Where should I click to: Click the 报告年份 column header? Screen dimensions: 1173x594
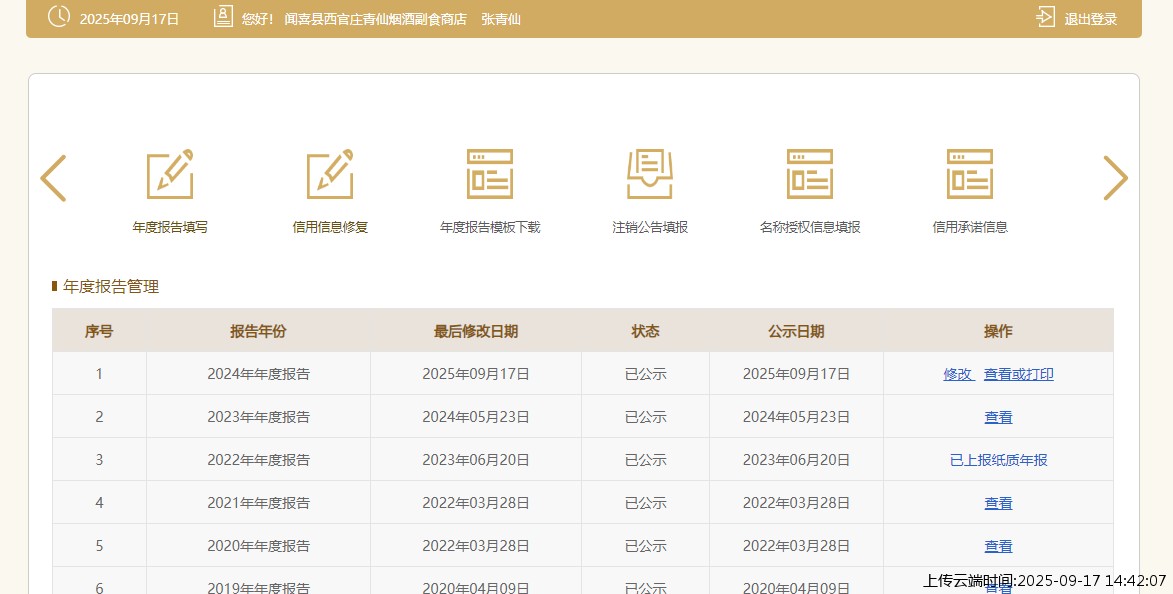[258, 331]
